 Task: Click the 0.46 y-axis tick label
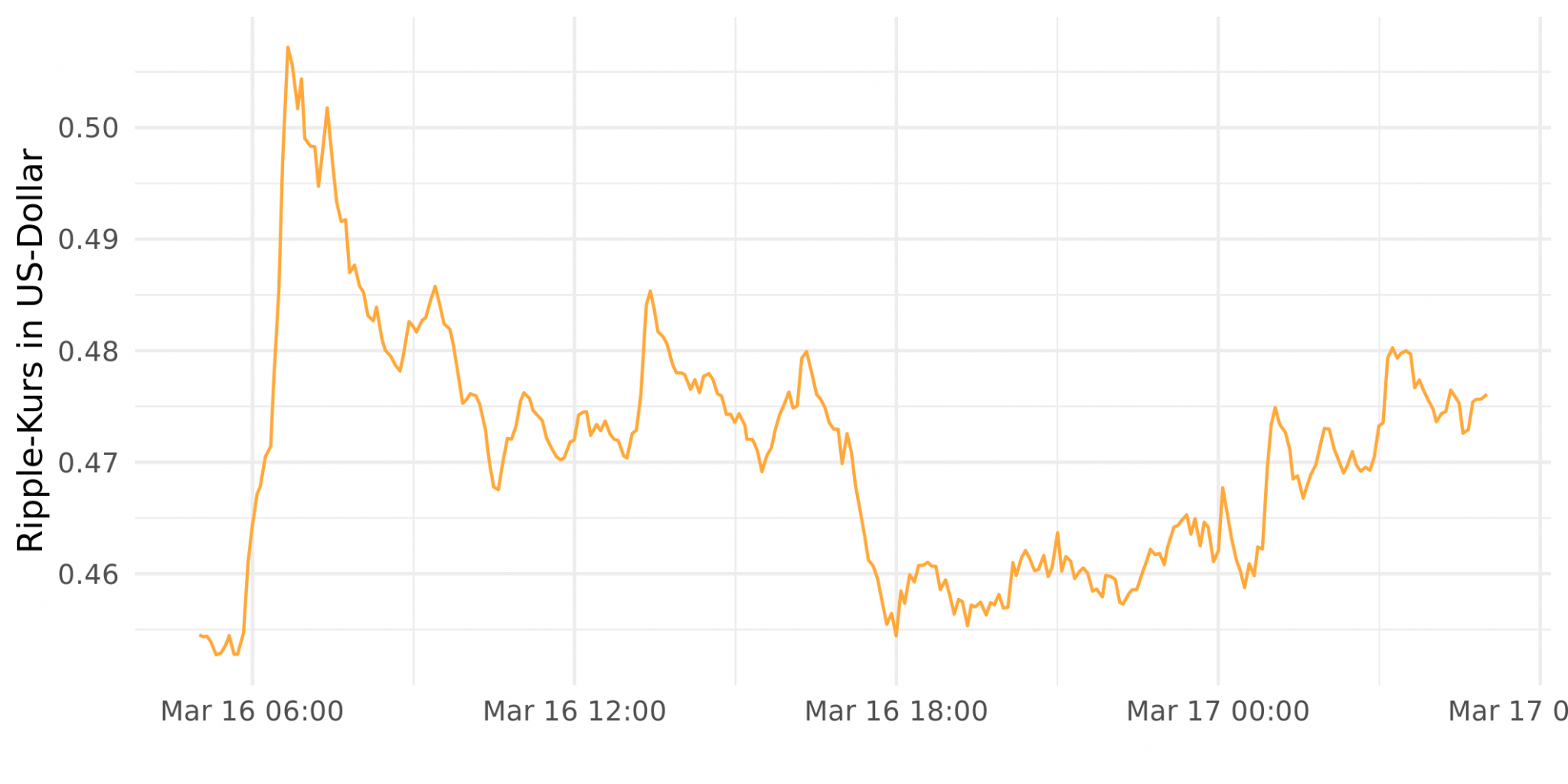(x=89, y=574)
